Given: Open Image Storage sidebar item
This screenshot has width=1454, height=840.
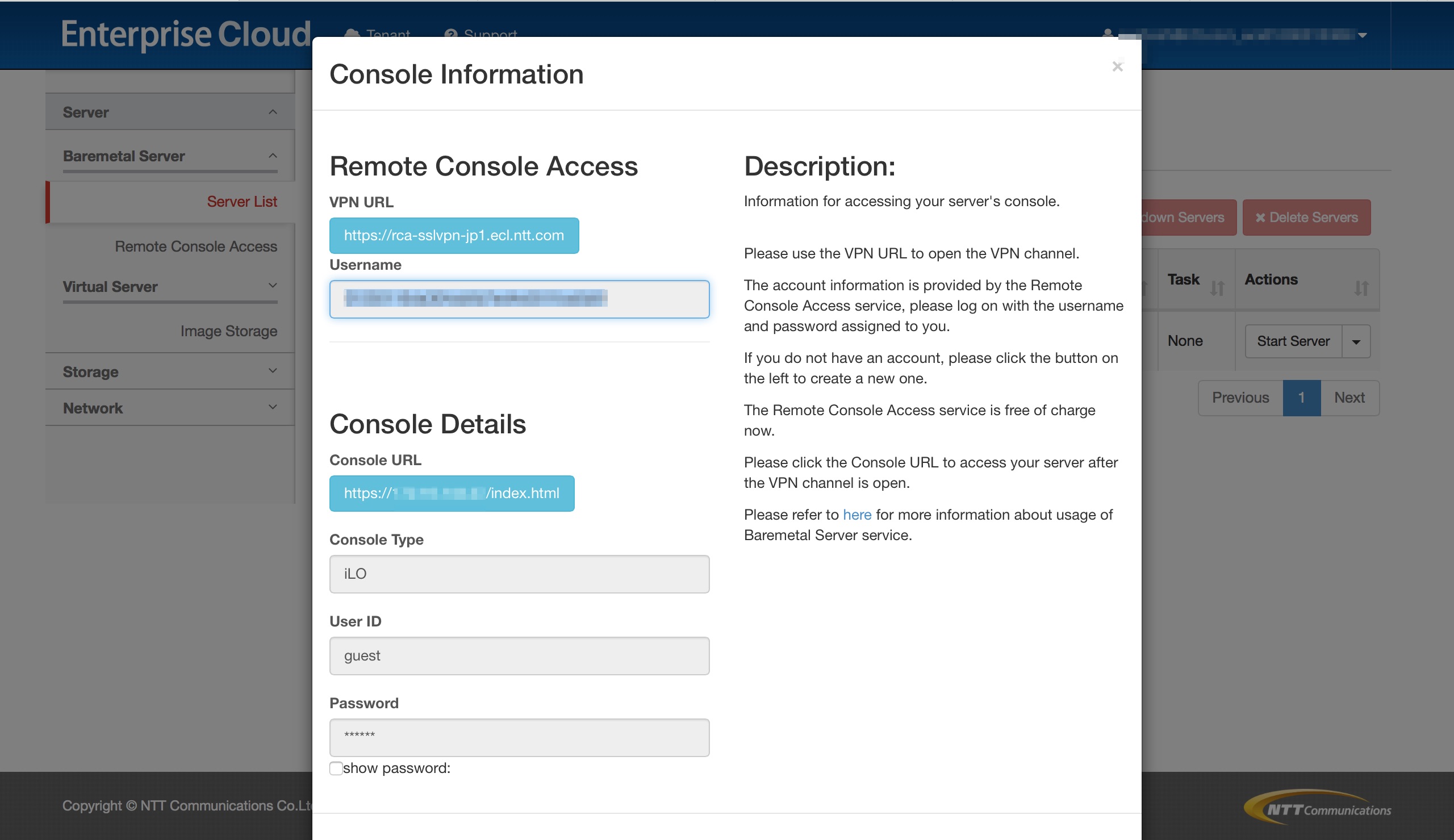Looking at the screenshot, I should point(228,331).
